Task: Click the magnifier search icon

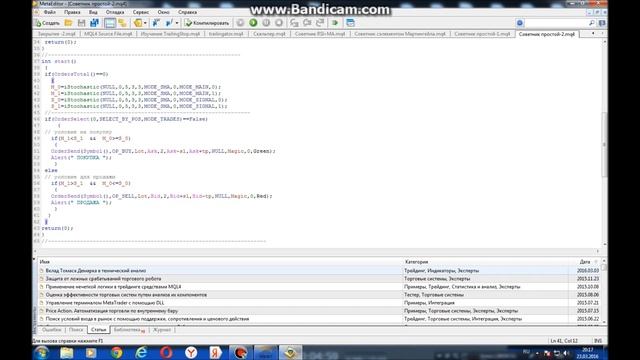Action: (x=591, y=23)
